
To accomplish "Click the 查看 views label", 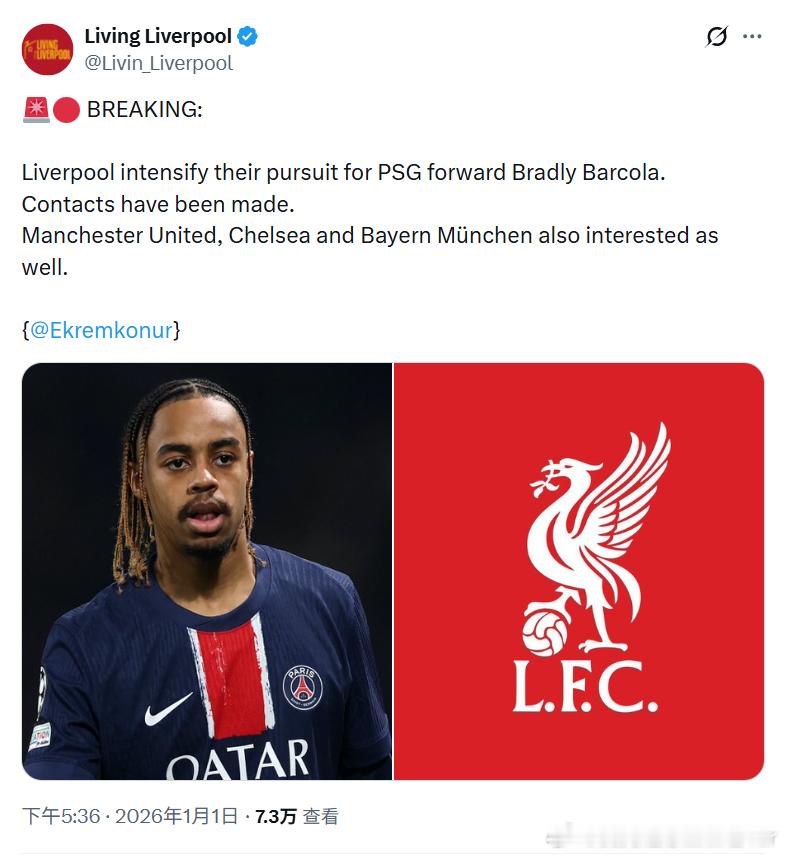I will click(321, 816).
